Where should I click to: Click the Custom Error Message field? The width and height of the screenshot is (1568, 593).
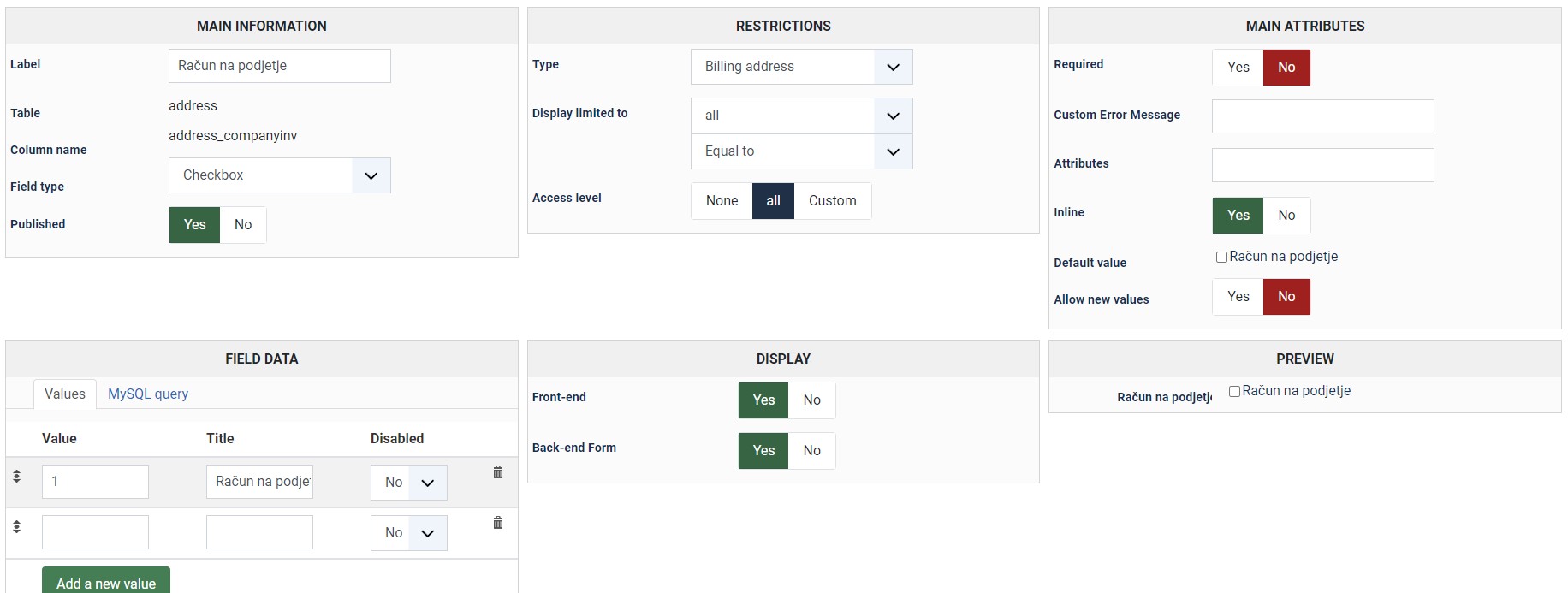[1322, 116]
